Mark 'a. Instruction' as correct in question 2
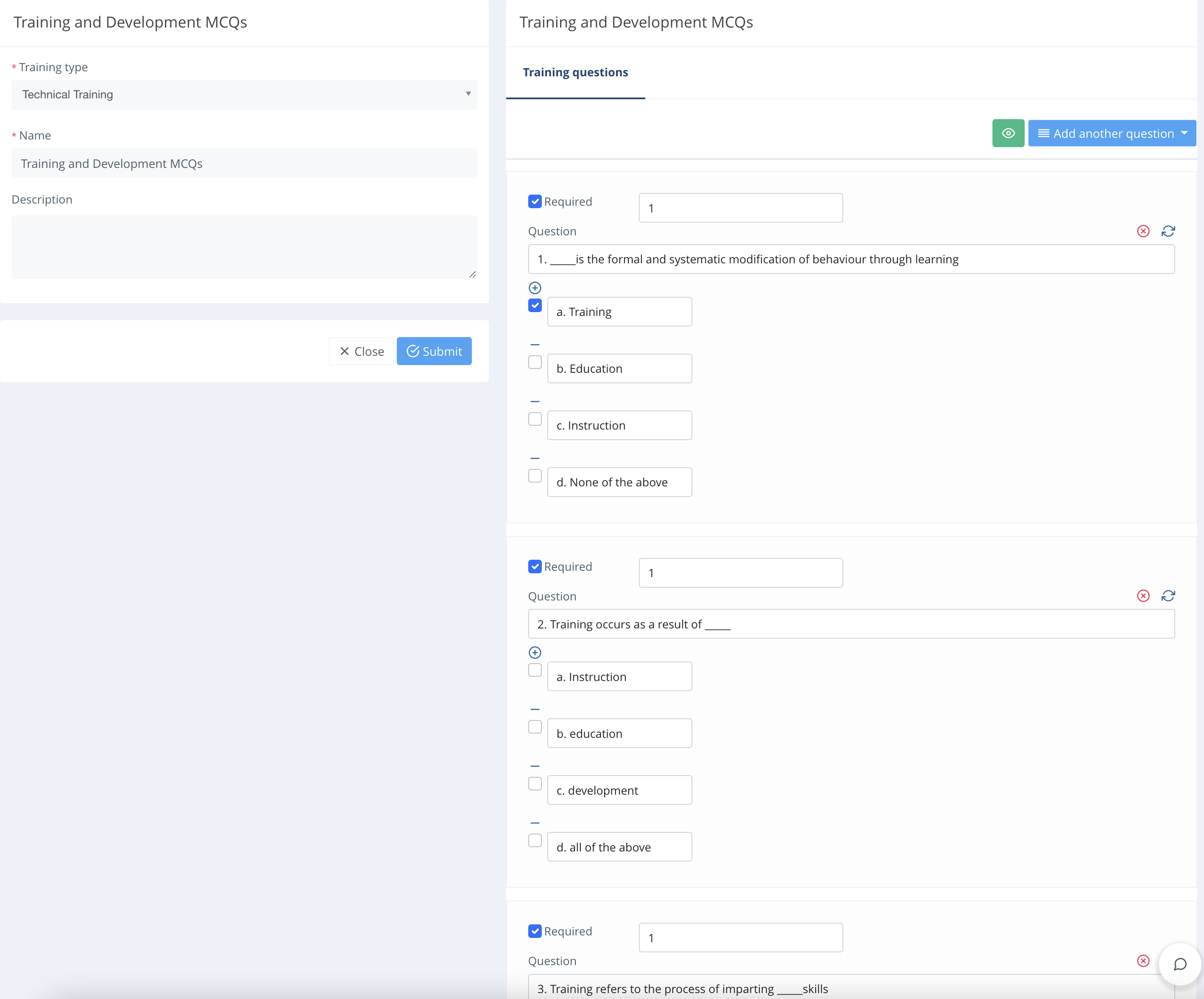This screenshot has width=1204, height=999. 534,670
